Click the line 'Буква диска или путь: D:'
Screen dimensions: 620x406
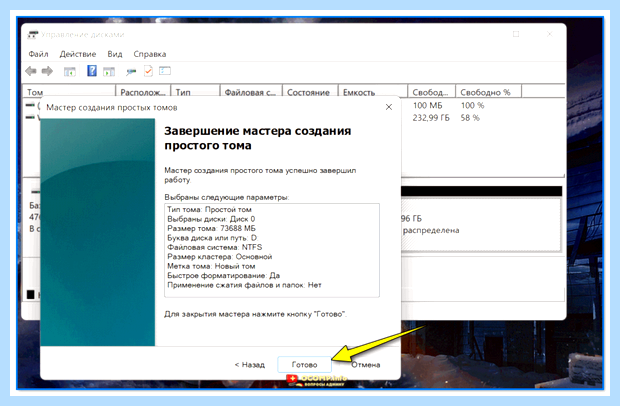point(212,238)
